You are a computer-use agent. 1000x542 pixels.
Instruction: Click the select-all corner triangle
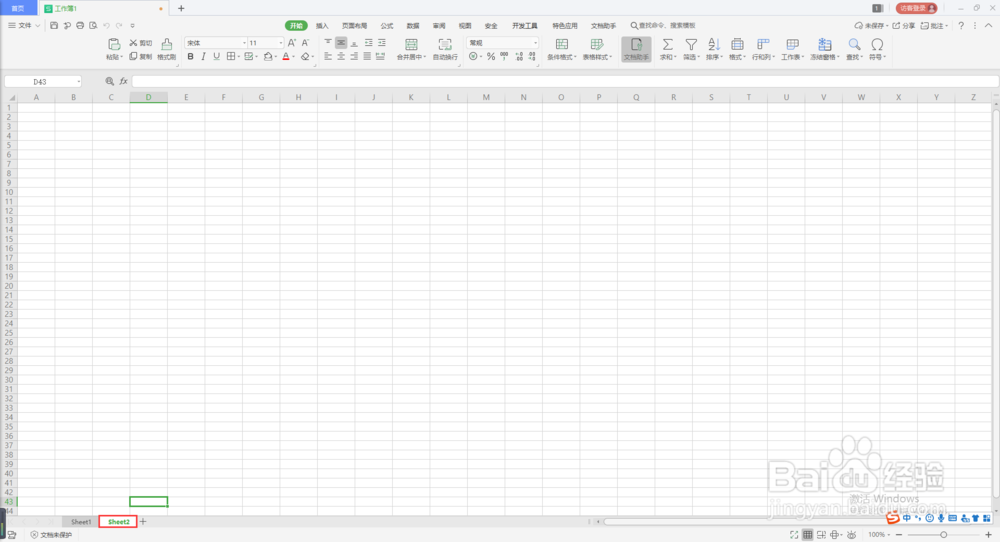click(11, 98)
